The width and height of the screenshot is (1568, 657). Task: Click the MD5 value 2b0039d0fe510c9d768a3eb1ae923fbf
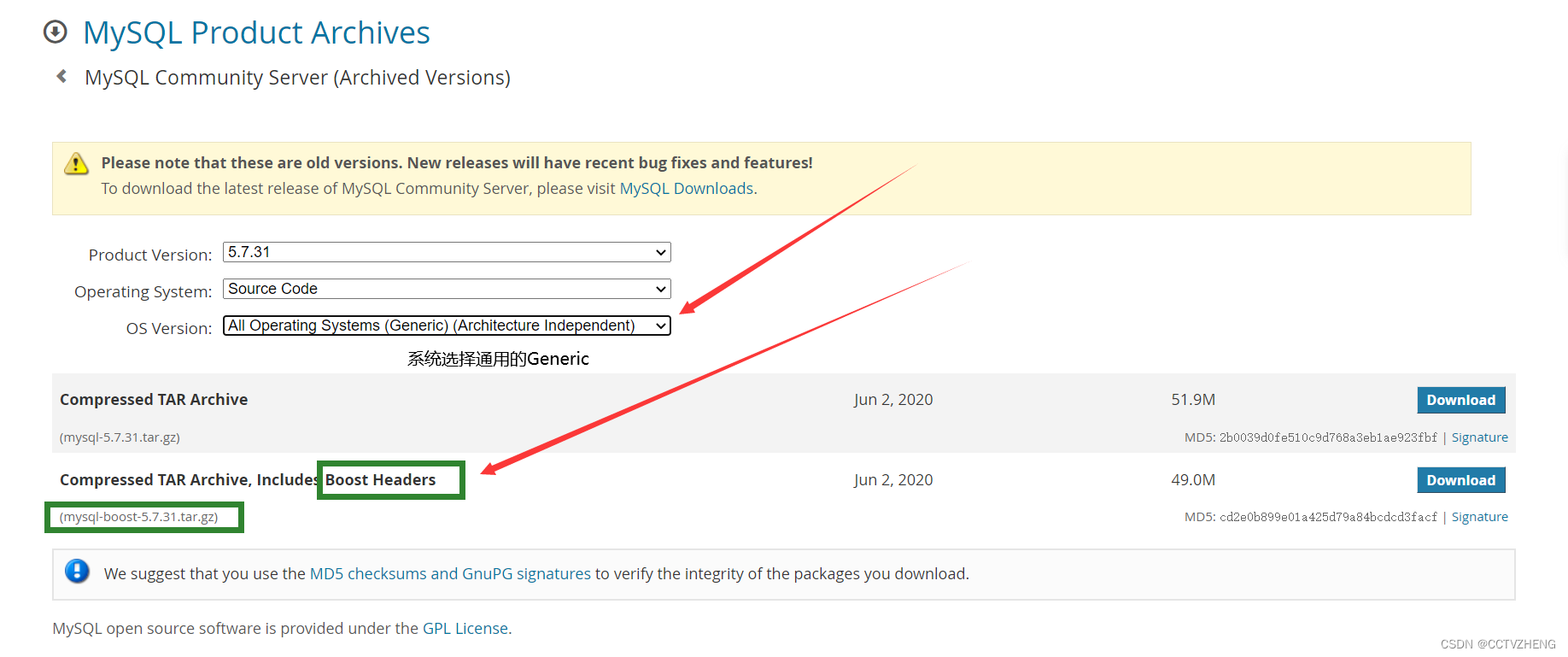[1328, 437]
